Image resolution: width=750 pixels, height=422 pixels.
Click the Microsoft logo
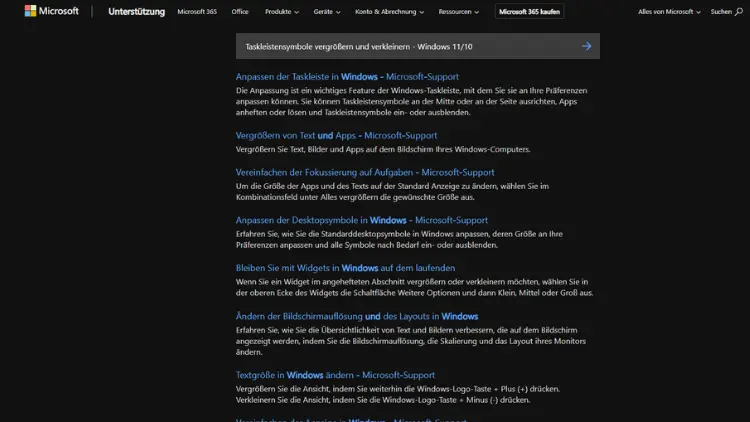click(x=52, y=11)
